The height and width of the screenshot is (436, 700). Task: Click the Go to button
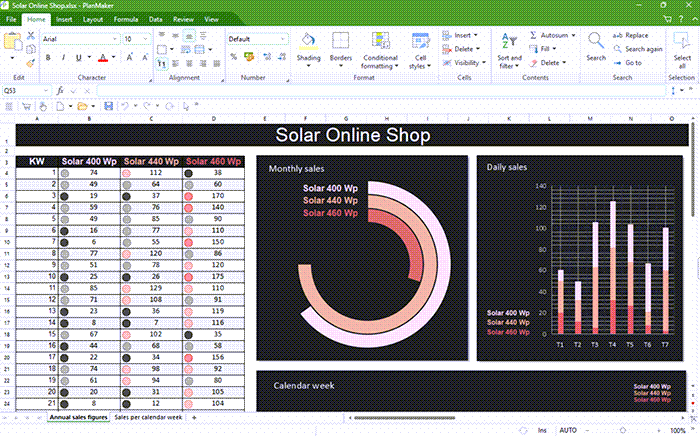point(633,62)
